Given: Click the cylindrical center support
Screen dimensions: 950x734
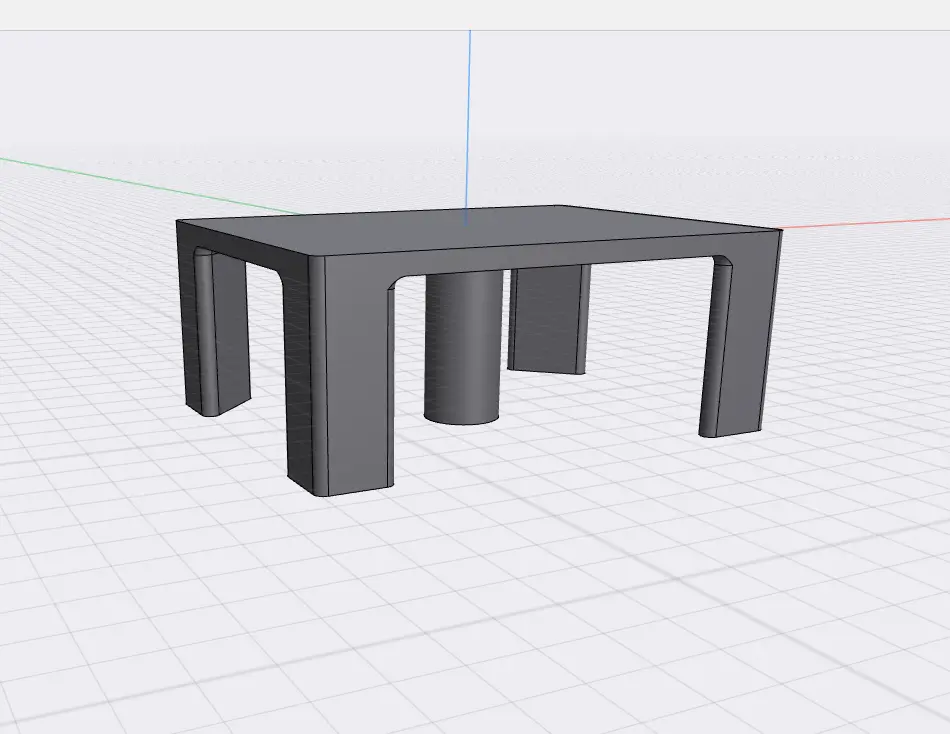Looking at the screenshot, I should point(462,350).
